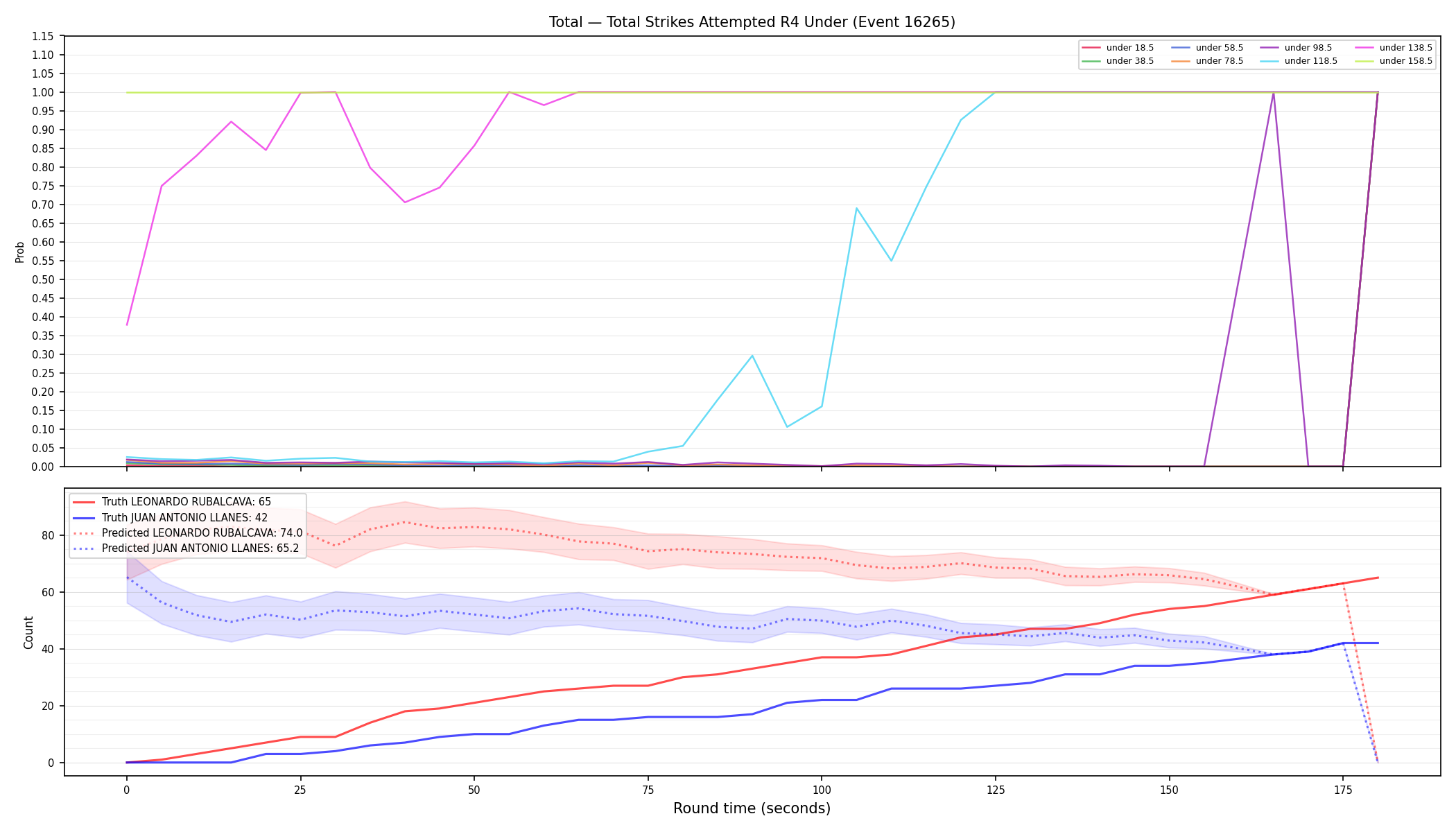Viewport: 1456px width, 832px height.
Task: Click the 75 tick on the round time axis
Action: [x=648, y=790]
